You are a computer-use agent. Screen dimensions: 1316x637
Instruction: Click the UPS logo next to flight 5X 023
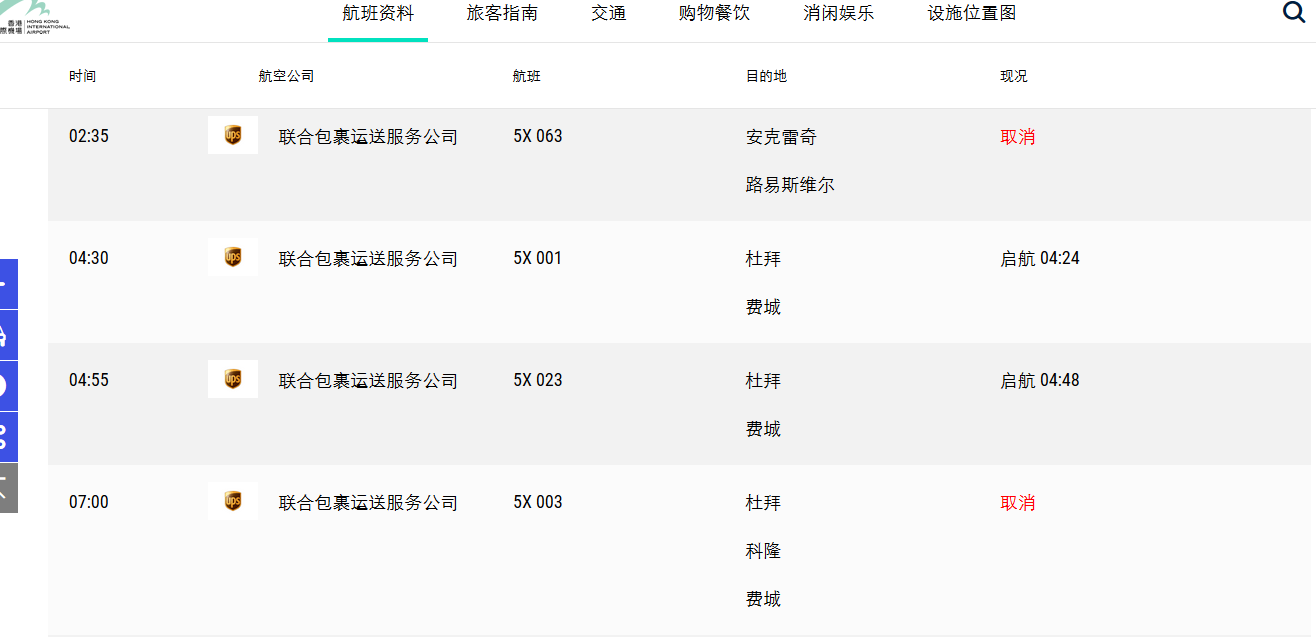coord(232,379)
